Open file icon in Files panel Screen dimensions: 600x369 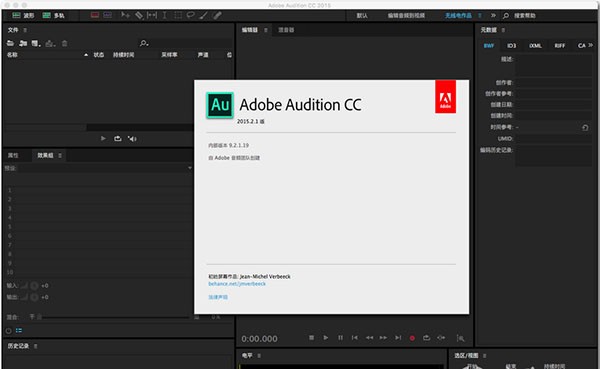[10, 43]
